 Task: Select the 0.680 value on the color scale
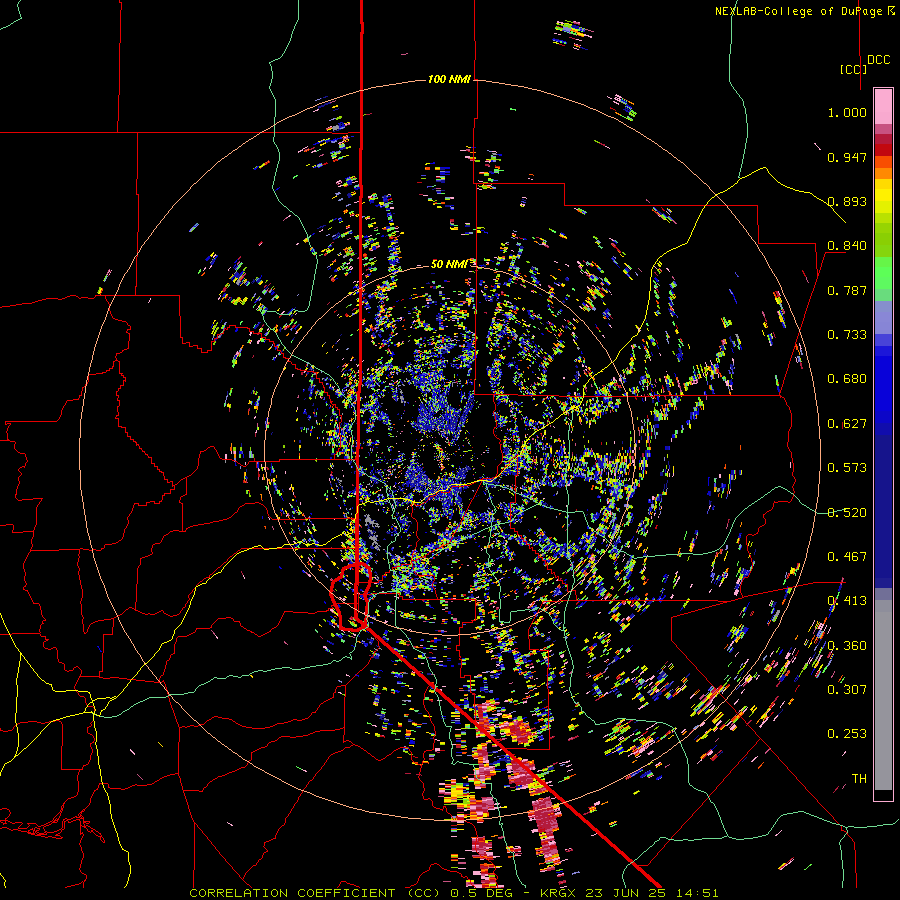tap(847, 379)
